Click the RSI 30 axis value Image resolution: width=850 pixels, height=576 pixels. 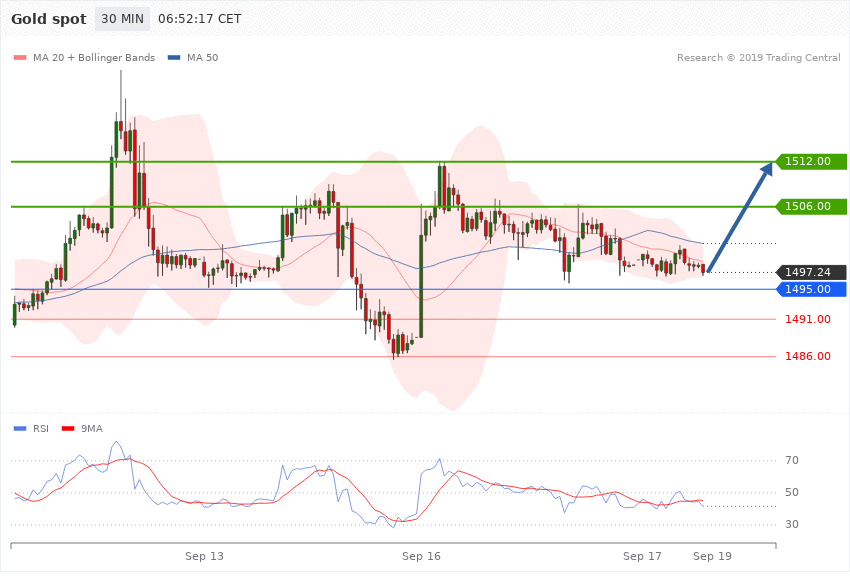(792, 525)
